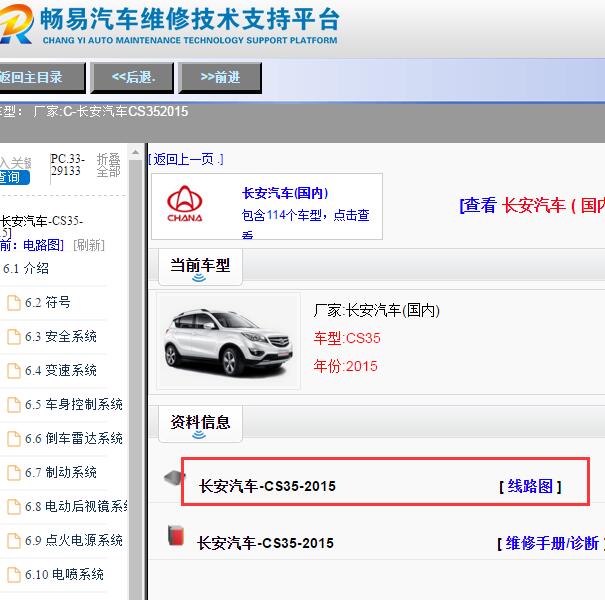Click 长安汽车-CS35-2015 in the 维修手册 row
605x600 pixels.
265,543
